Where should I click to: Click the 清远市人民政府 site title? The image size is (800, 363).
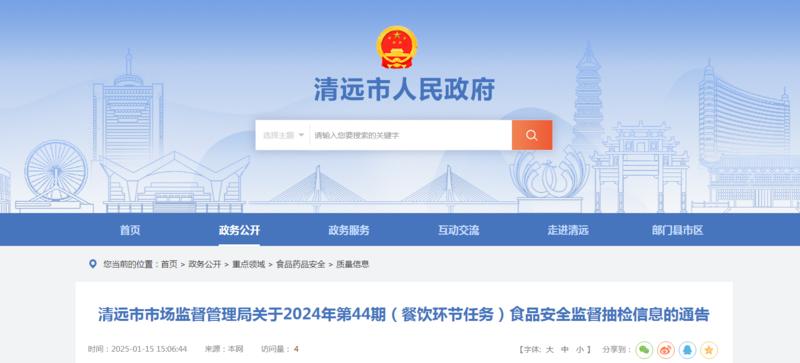point(404,90)
